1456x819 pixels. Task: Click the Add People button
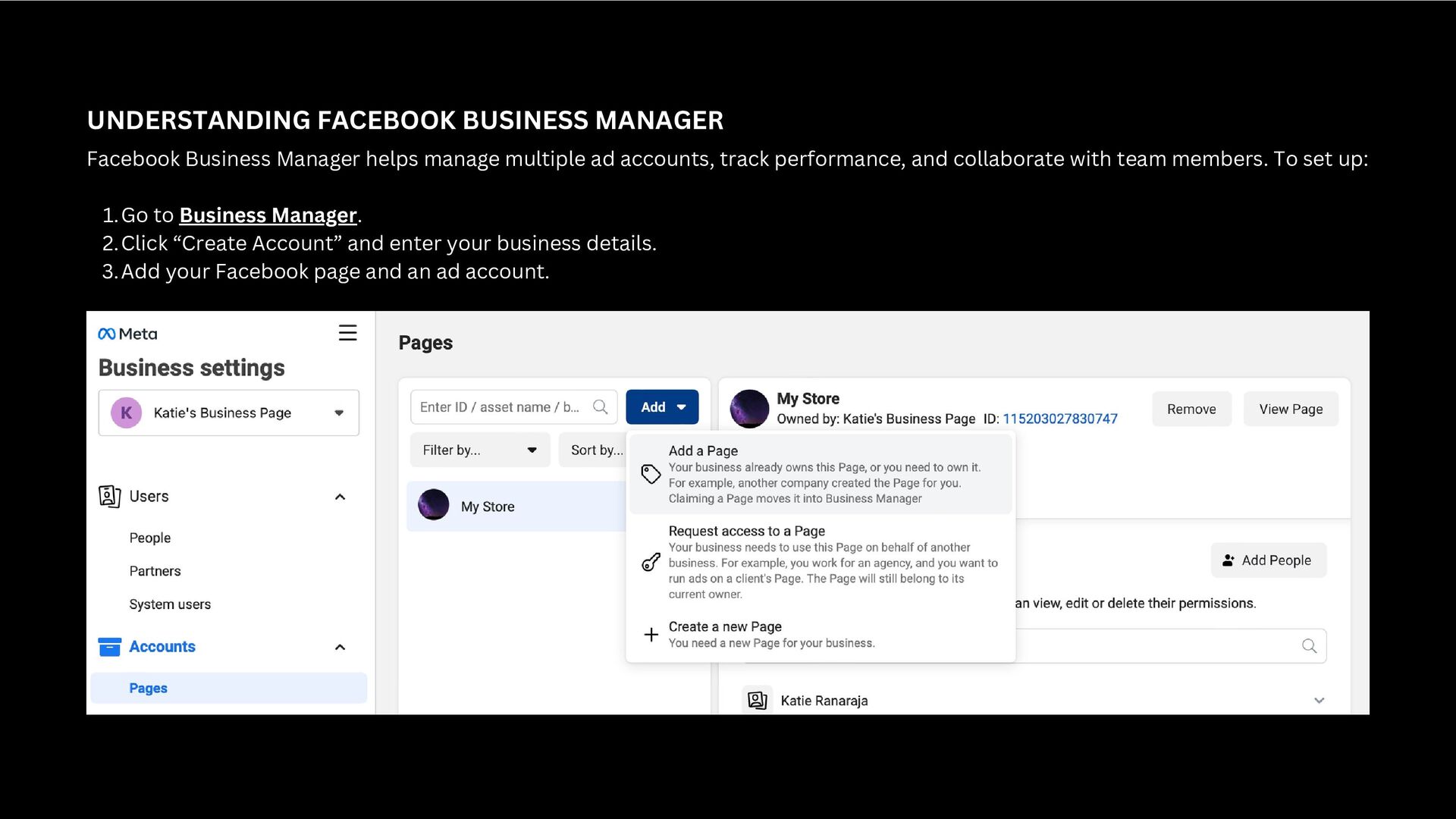click(1268, 560)
